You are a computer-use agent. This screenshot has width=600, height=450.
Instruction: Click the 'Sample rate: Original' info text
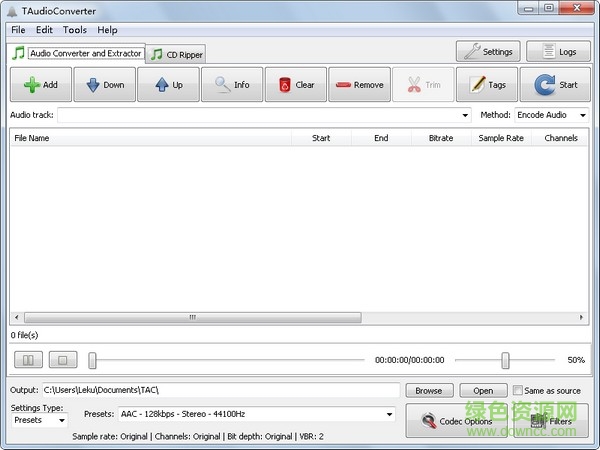coord(110,436)
